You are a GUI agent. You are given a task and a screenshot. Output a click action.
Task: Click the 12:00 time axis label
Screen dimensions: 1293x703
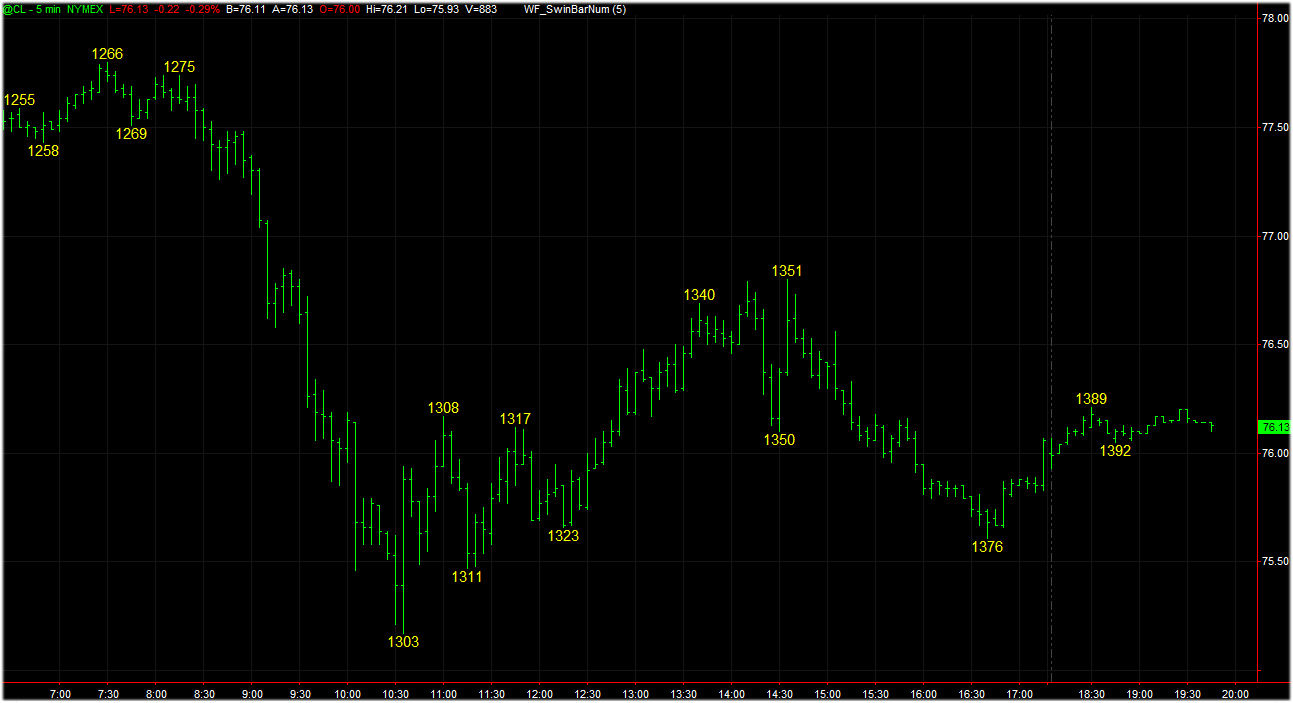[540, 694]
